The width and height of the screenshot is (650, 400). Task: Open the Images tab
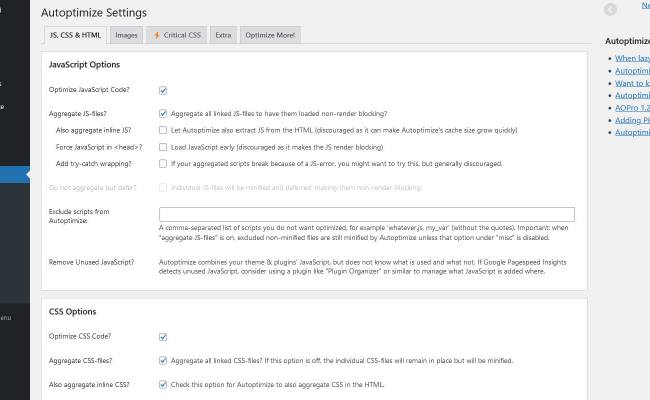(x=126, y=35)
